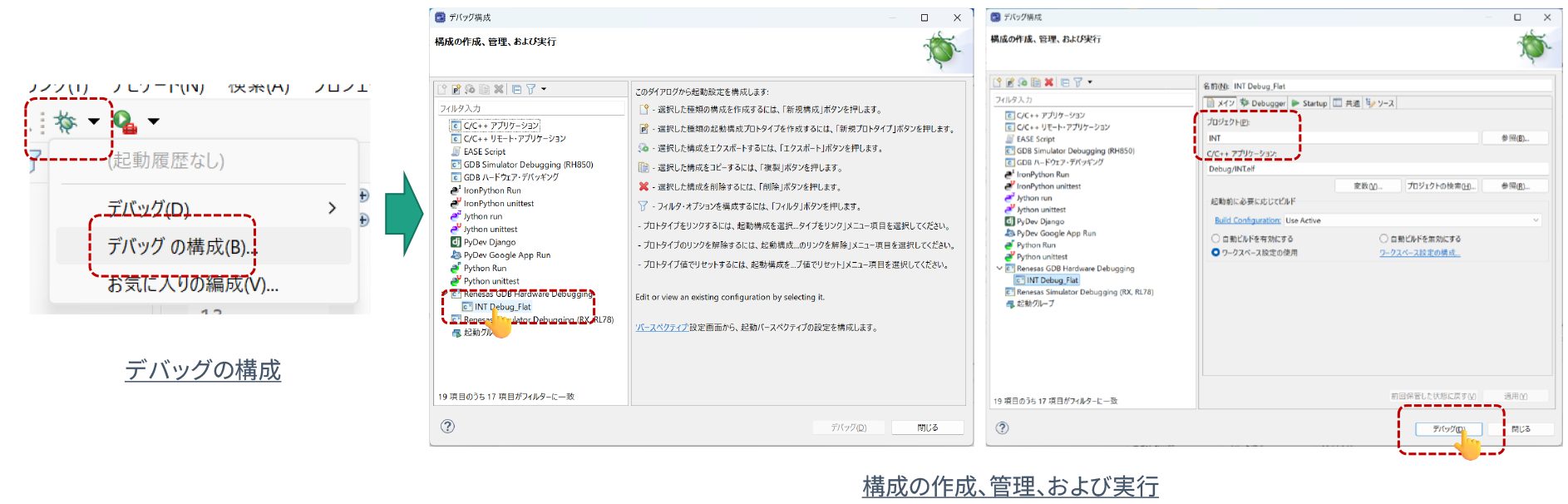Click the Debug/INT.elf application input field
The image size is (1568, 504).
pos(1376,169)
